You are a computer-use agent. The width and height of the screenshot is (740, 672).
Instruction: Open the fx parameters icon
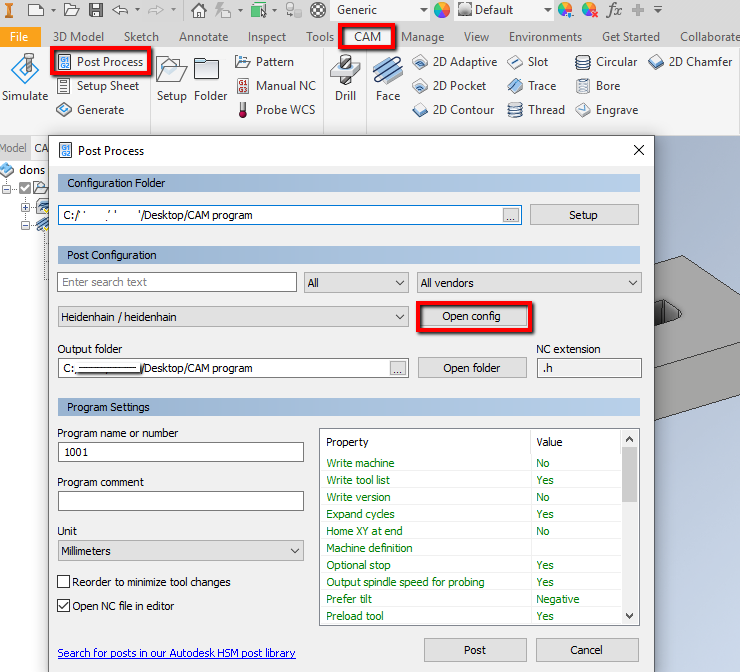[x=614, y=9]
